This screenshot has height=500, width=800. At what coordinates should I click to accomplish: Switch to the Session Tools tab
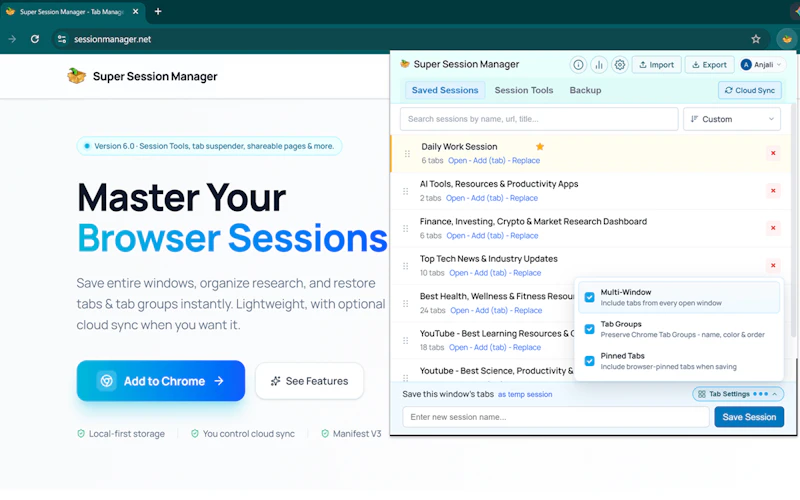[523, 90]
